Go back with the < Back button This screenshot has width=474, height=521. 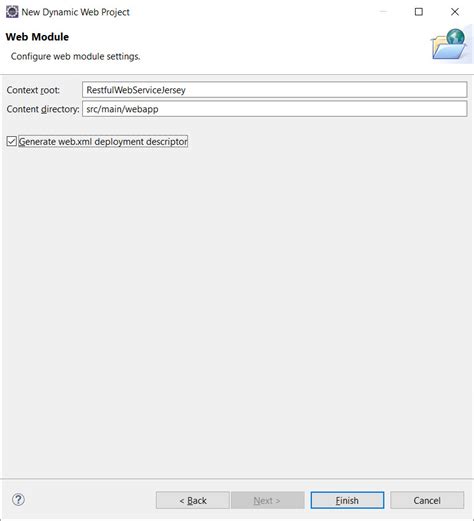pos(193,500)
